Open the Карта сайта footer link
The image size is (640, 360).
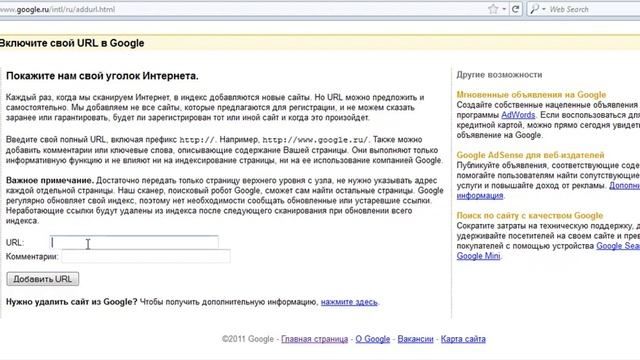tap(463, 339)
